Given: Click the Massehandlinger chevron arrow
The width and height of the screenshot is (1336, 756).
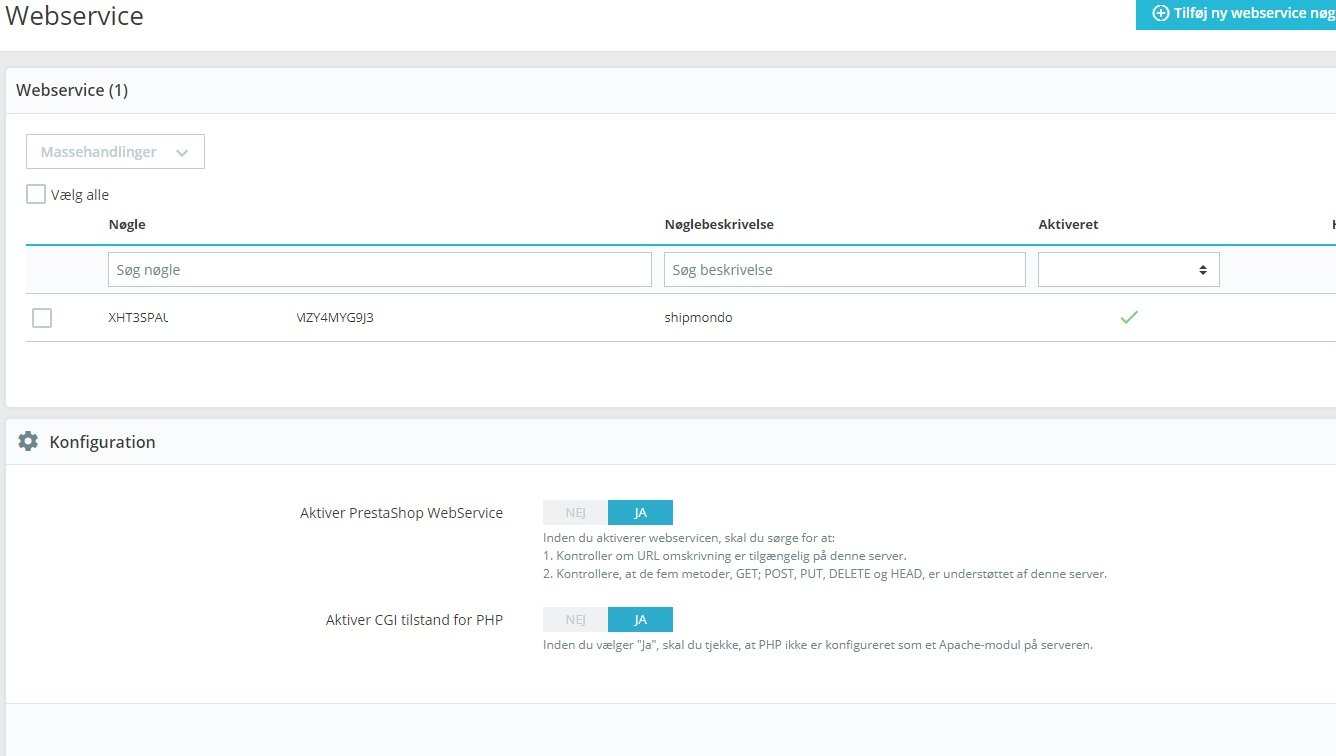Looking at the screenshot, I should click(182, 153).
